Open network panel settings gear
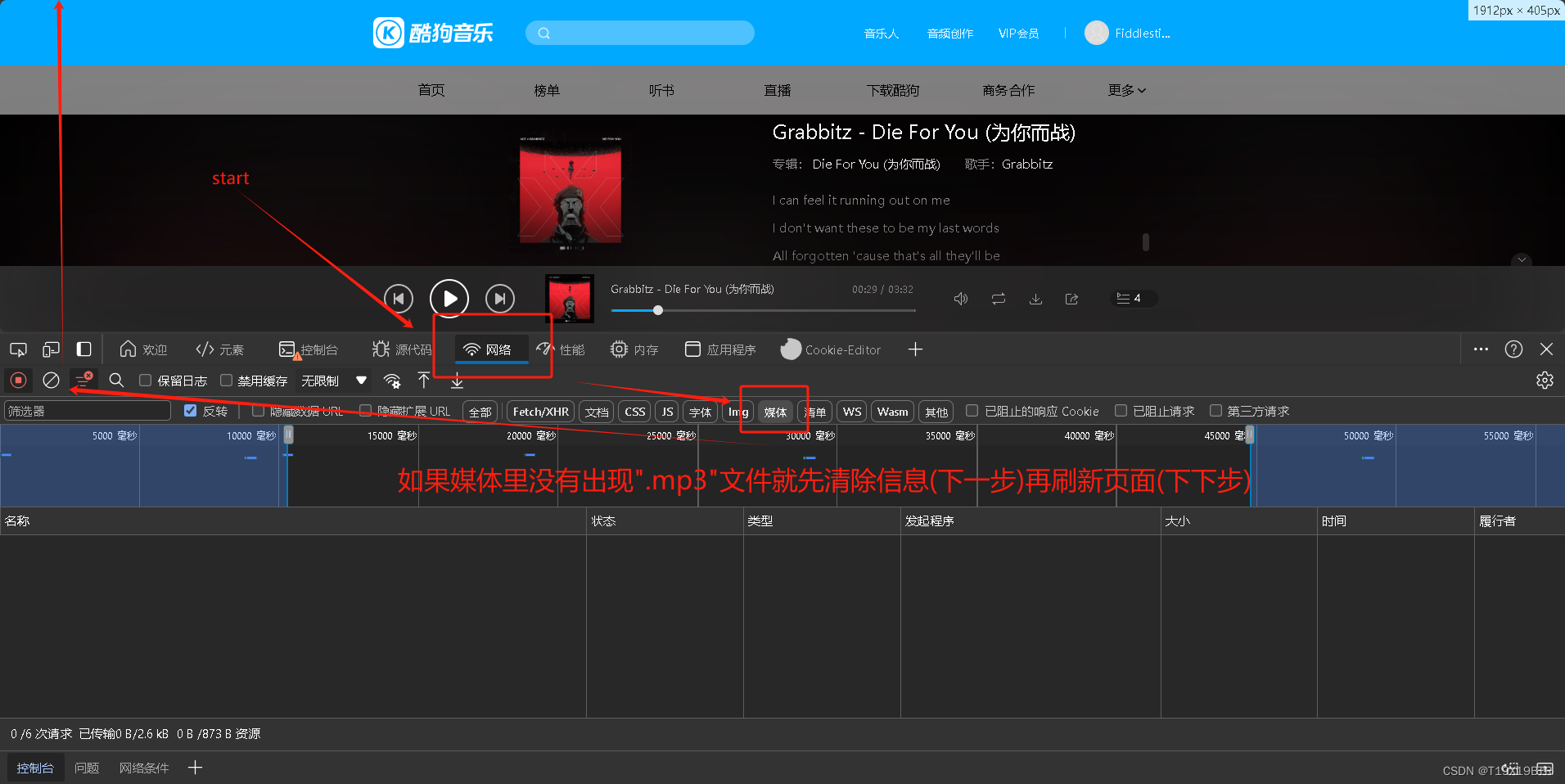 (x=1545, y=380)
